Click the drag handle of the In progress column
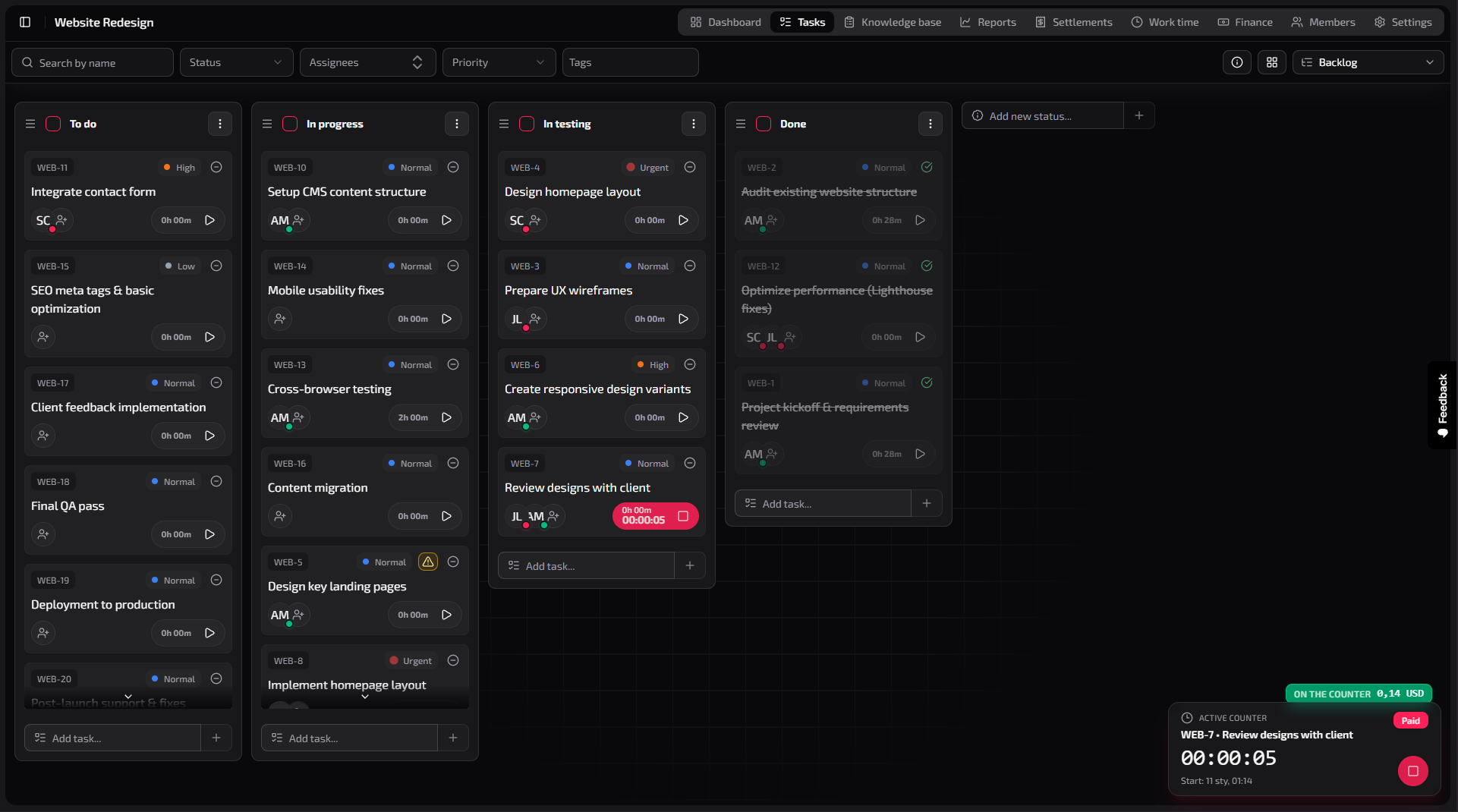The width and height of the screenshot is (1458, 812). click(x=266, y=124)
